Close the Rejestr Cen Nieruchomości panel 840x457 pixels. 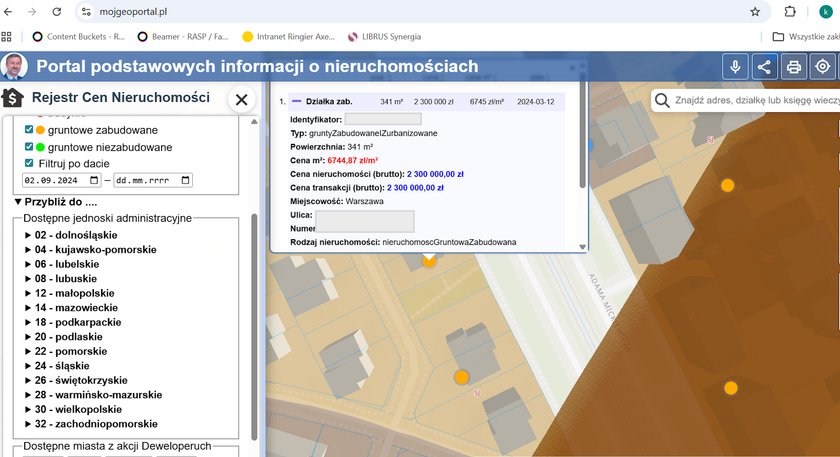click(x=241, y=99)
